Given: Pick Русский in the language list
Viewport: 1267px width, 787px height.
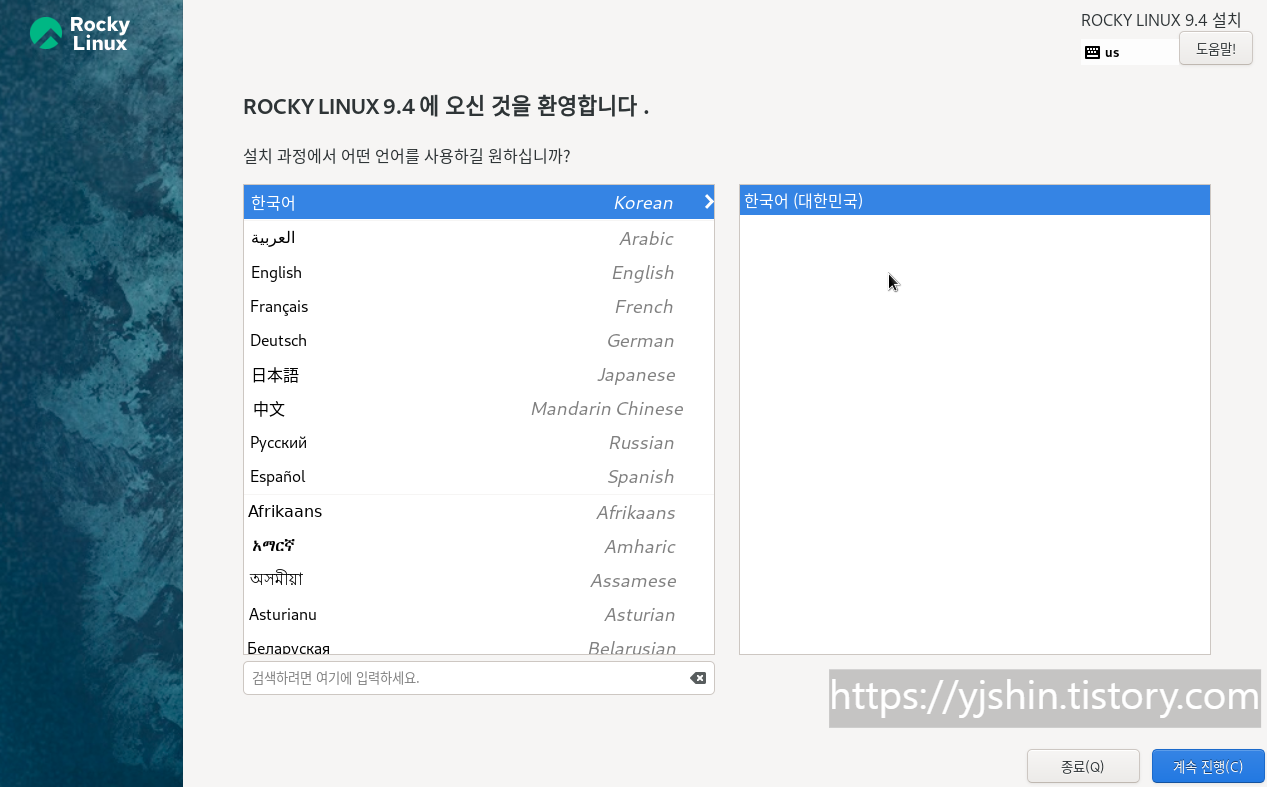Looking at the screenshot, I should pyautogui.click(x=478, y=442).
